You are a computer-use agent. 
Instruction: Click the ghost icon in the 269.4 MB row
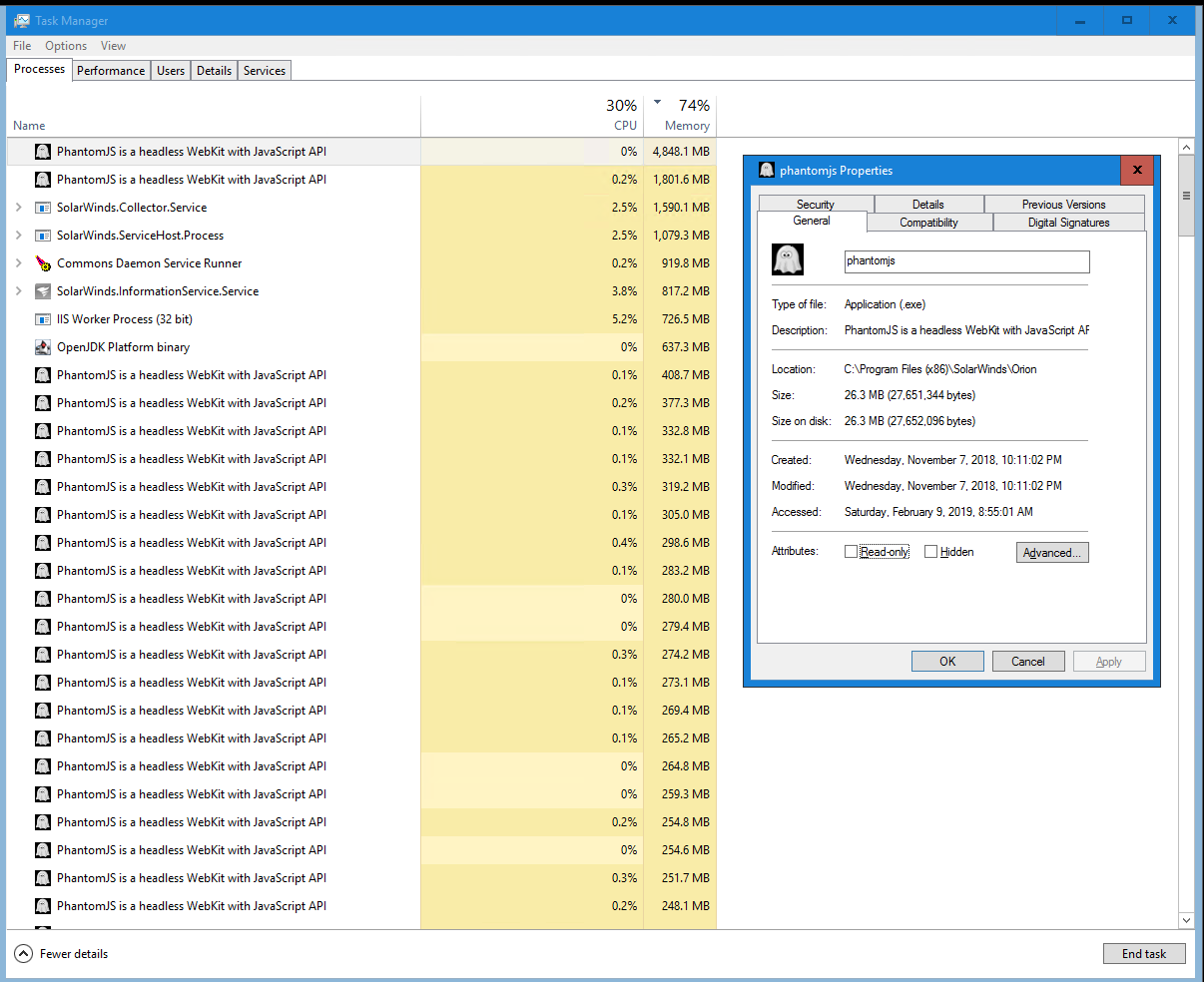click(x=43, y=711)
